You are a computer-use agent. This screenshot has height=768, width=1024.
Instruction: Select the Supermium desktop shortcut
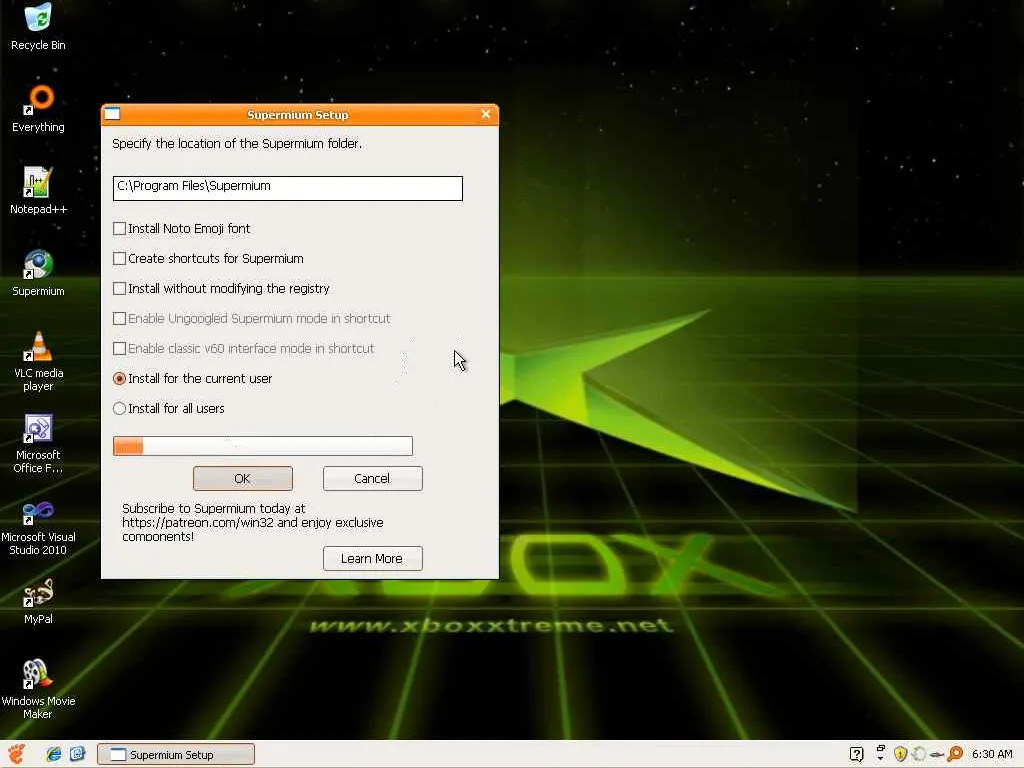[38, 273]
